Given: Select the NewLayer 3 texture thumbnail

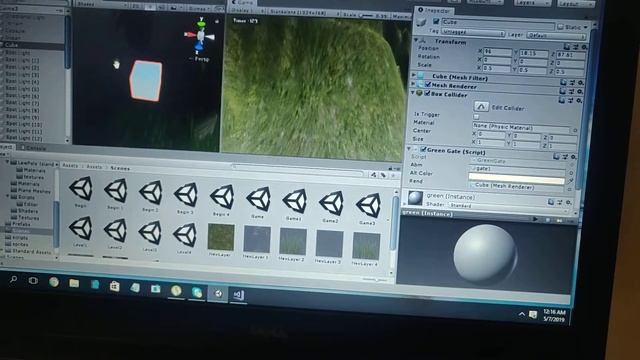Looking at the screenshot, I should 329,244.
